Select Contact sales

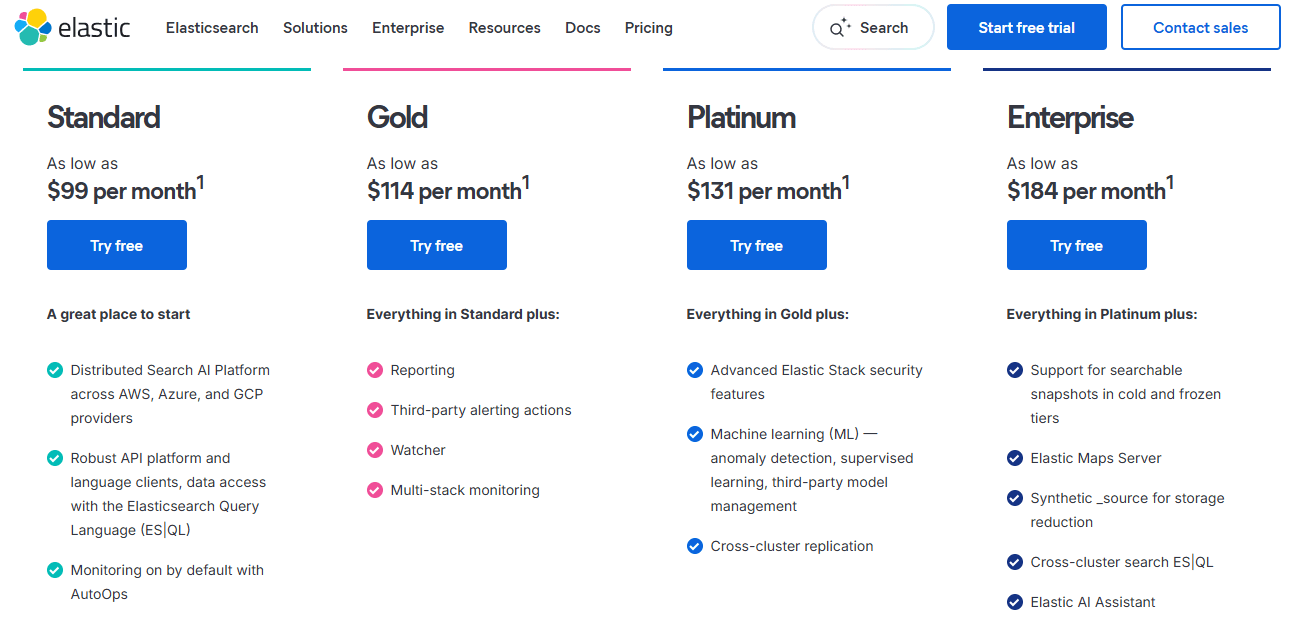[x=1200, y=27]
